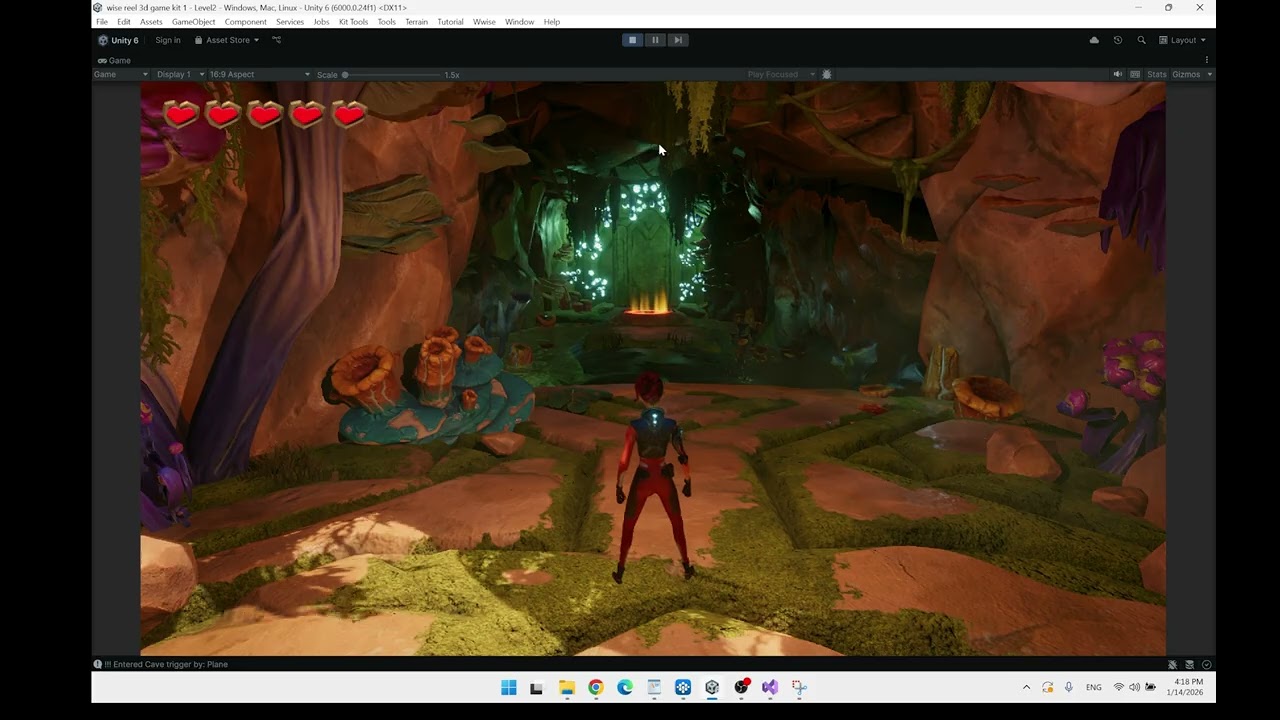Open the Game/Simulator view dropdown
The width and height of the screenshot is (1280, 720).
[121, 75]
